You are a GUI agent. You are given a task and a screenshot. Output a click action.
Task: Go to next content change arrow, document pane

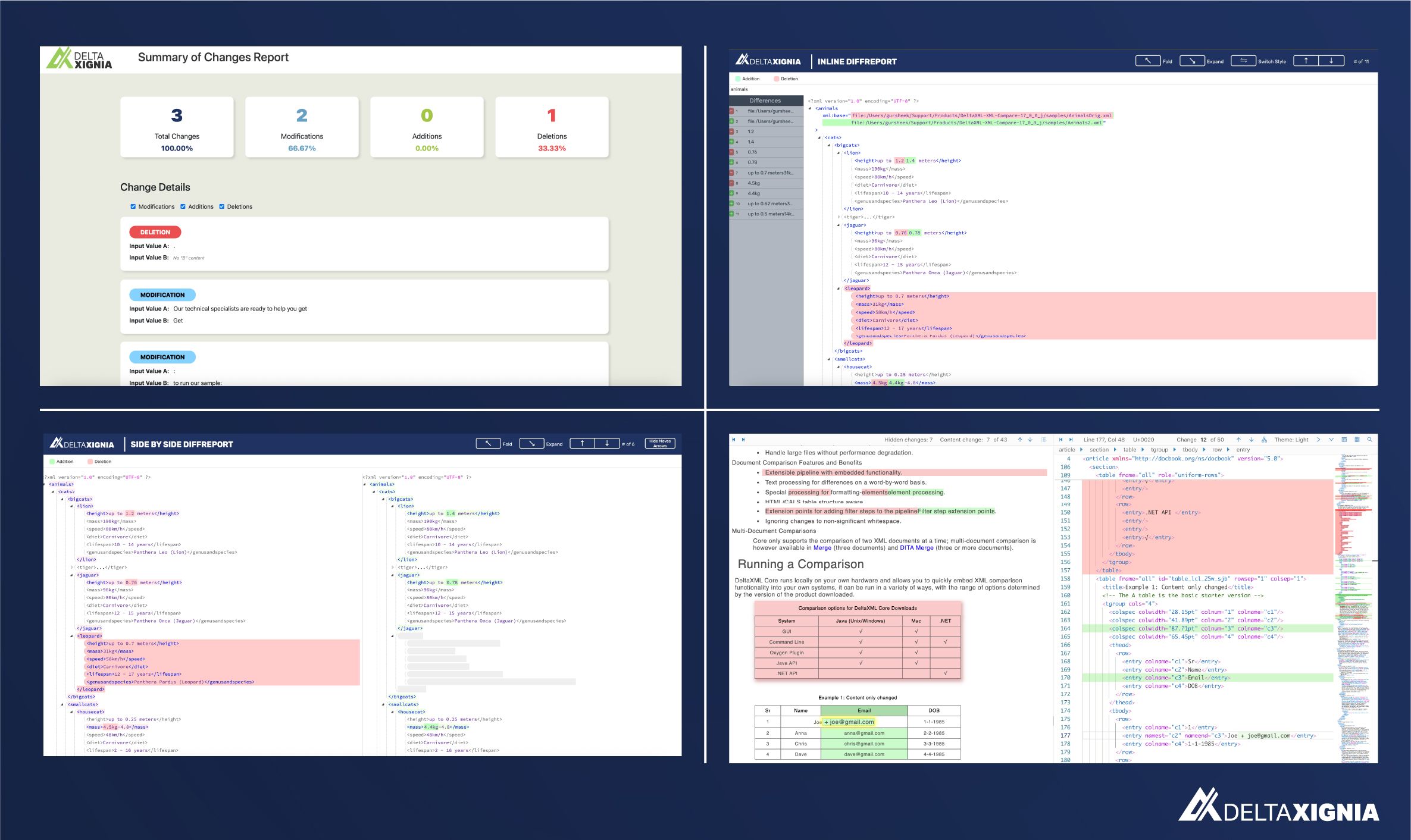[1030, 440]
